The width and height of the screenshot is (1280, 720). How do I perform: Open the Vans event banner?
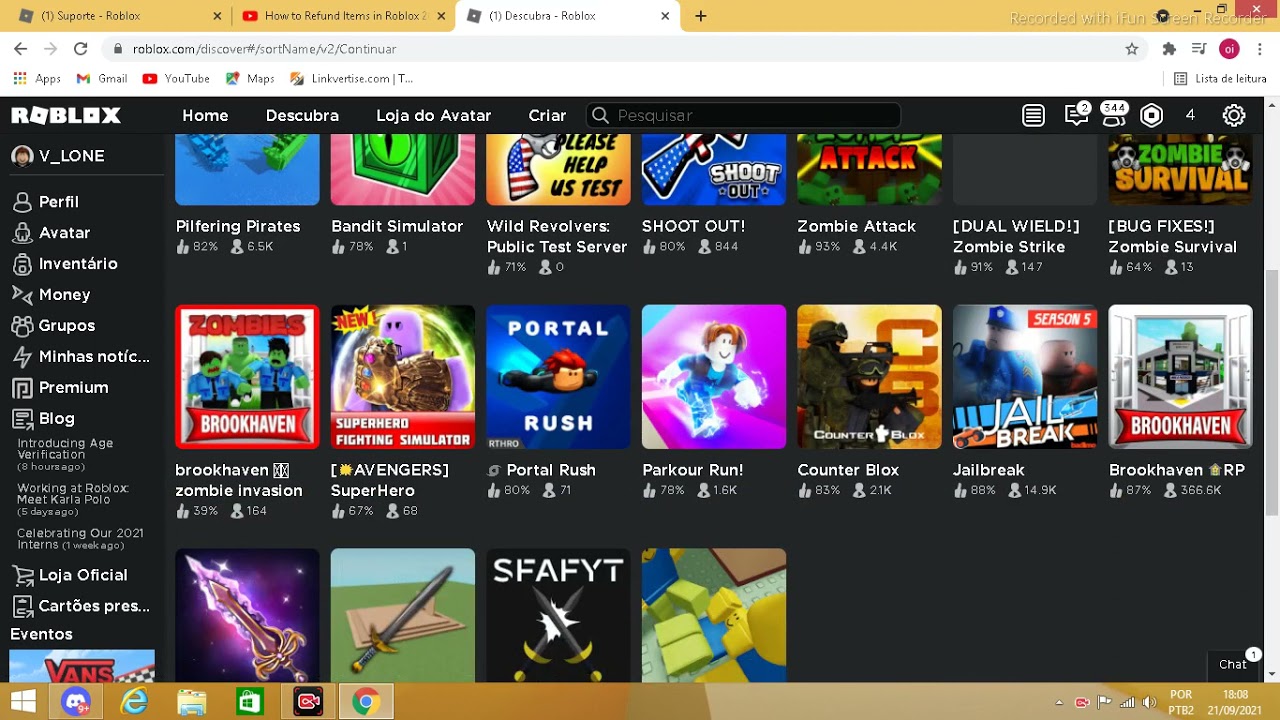(x=82, y=667)
